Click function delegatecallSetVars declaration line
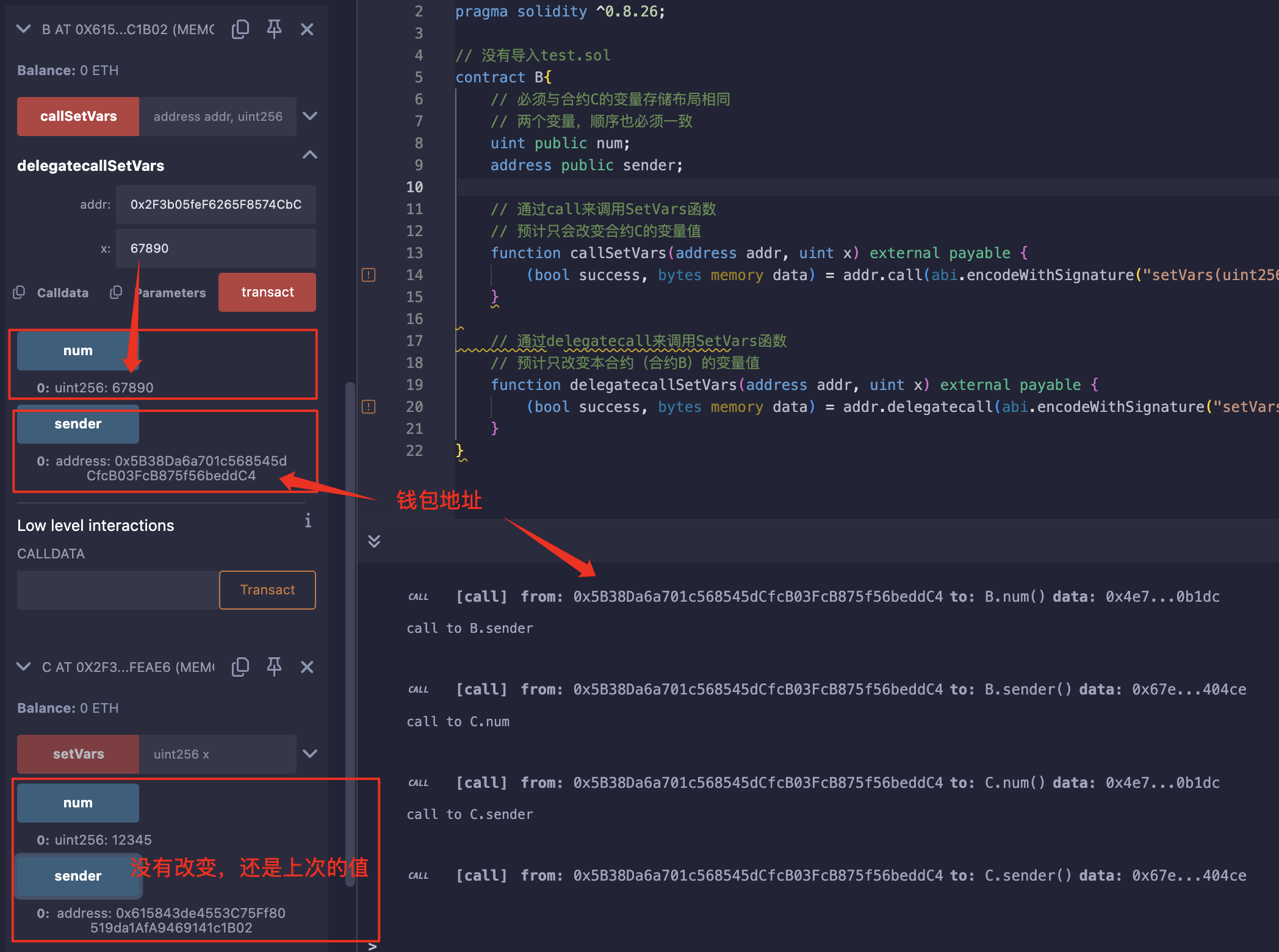 [x=794, y=385]
